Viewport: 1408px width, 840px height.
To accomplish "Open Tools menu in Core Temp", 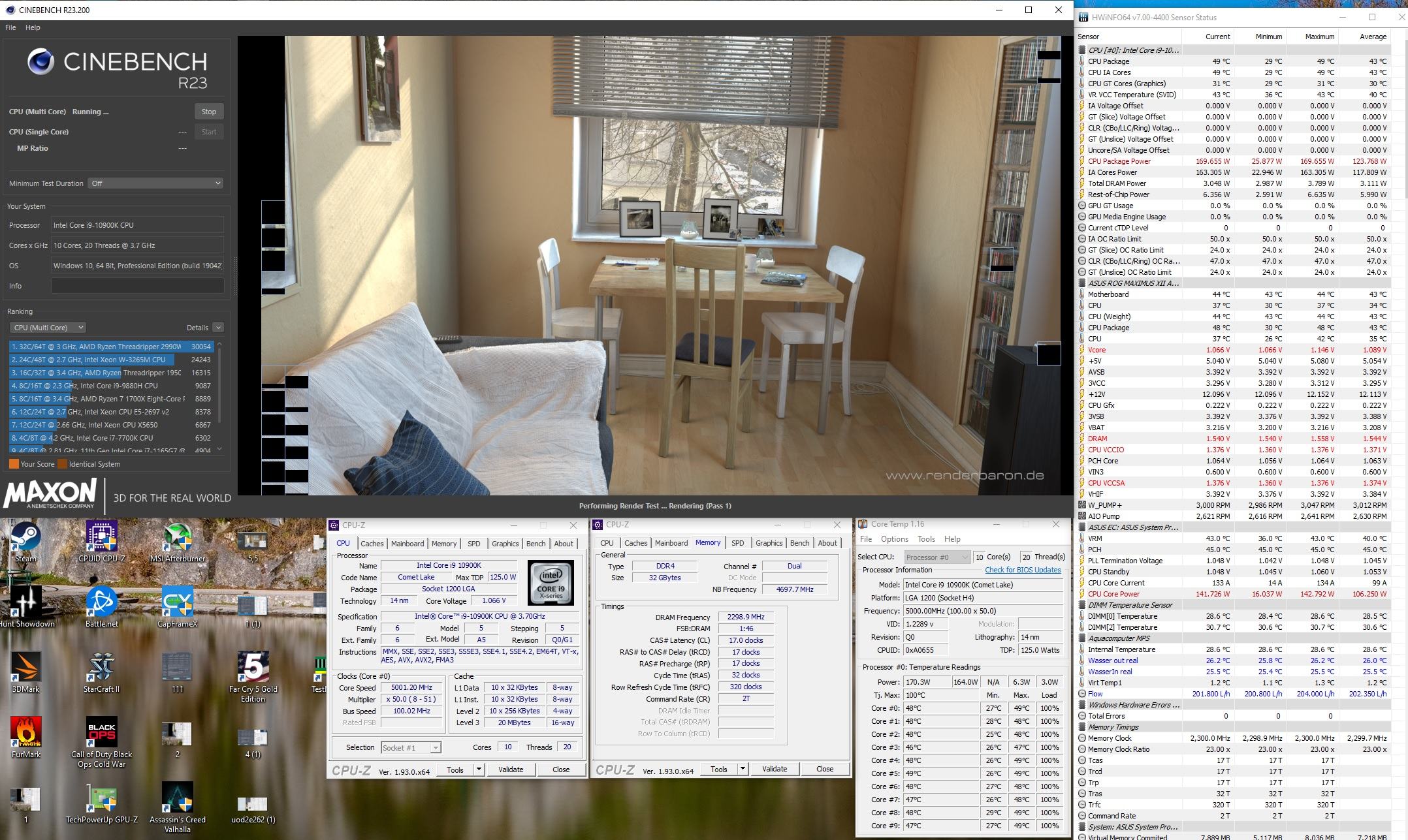I will pos(926,539).
